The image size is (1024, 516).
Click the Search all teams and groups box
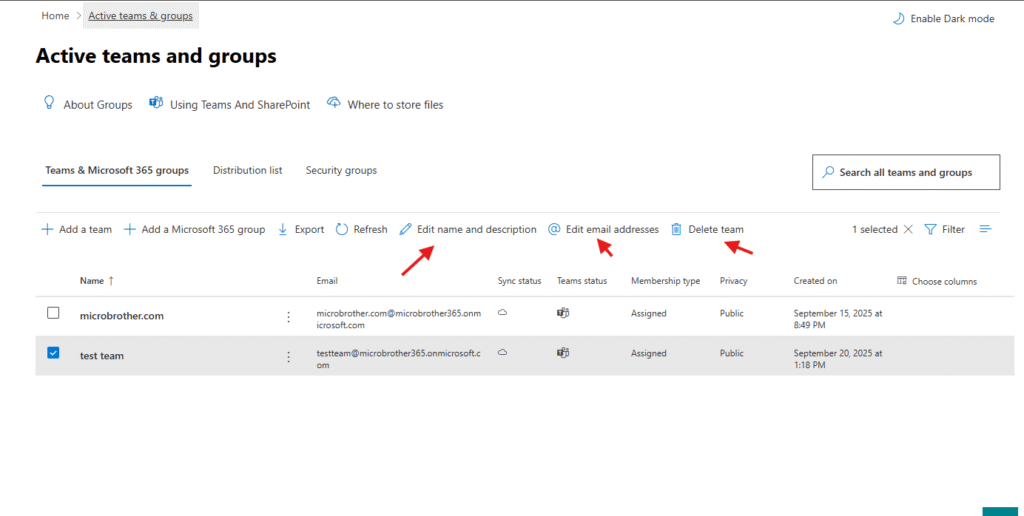(x=906, y=172)
